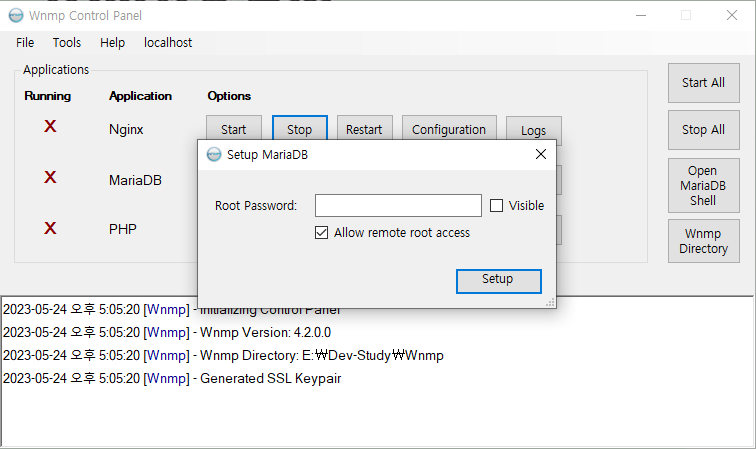Click the Start All button
Screen dimensions: 756x449
703,83
